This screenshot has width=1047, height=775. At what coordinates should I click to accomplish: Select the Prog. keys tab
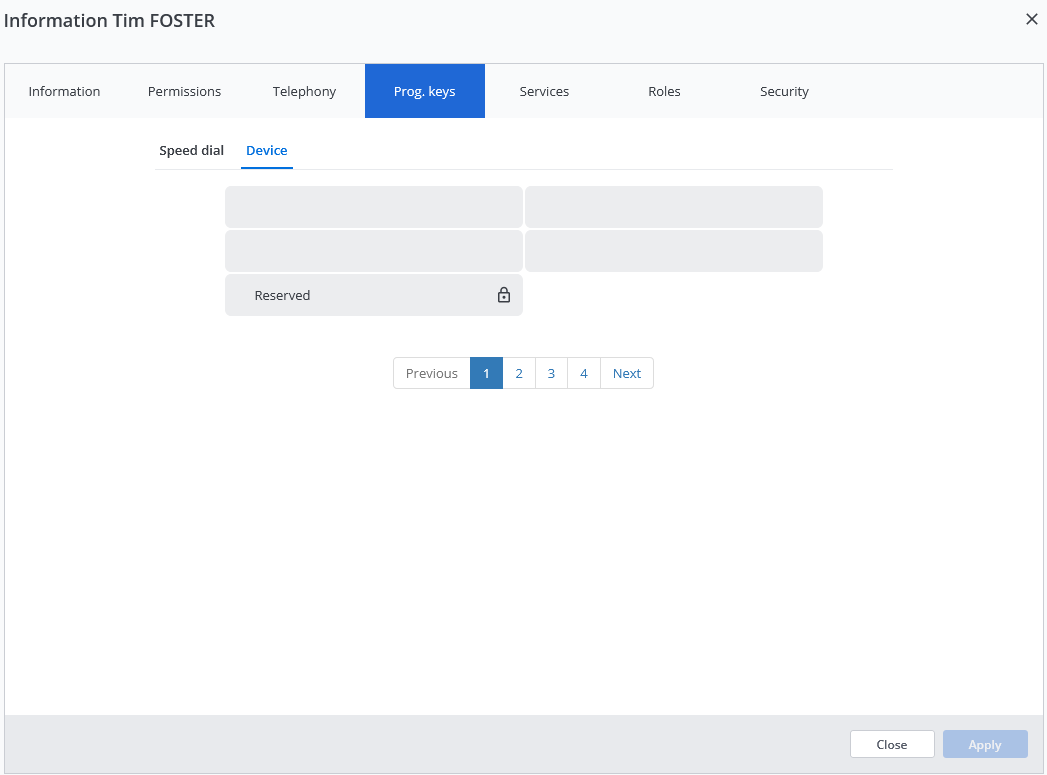click(x=424, y=91)
